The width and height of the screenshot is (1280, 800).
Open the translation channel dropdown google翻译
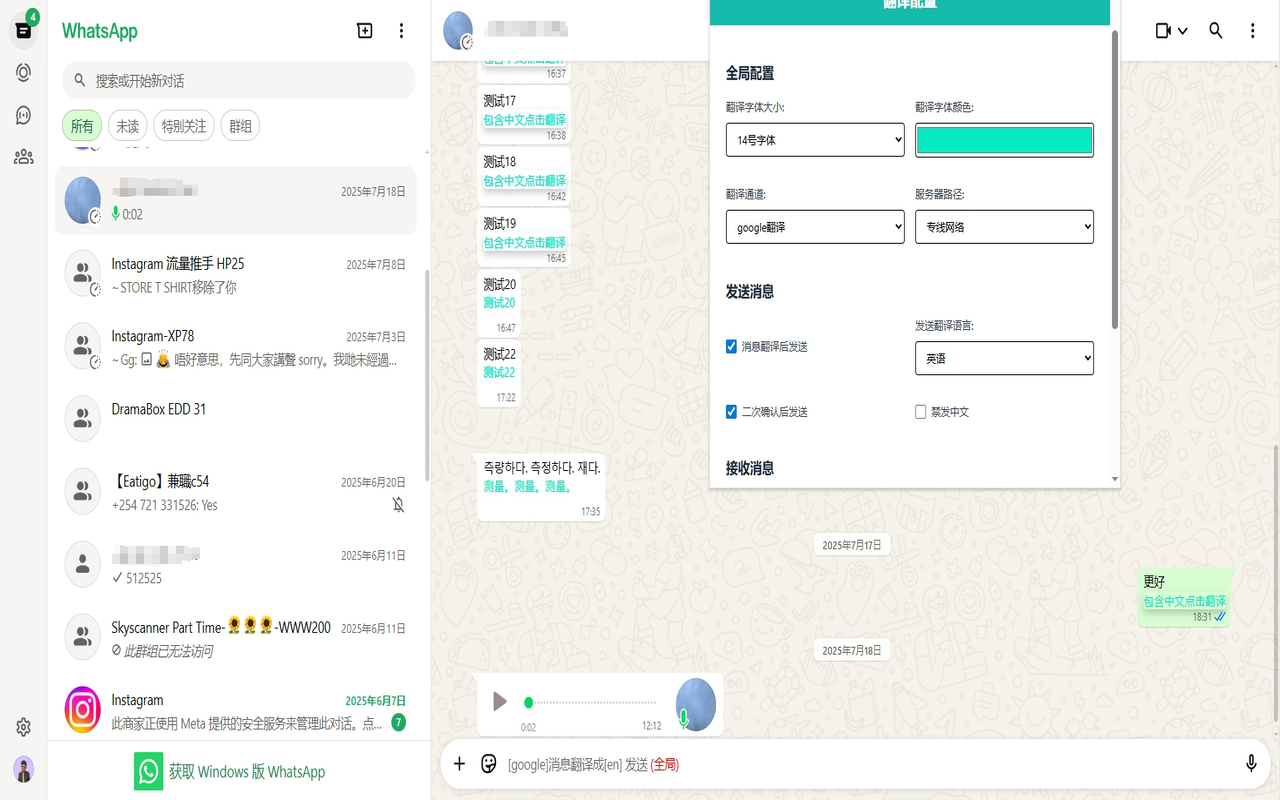coord(815,227)
